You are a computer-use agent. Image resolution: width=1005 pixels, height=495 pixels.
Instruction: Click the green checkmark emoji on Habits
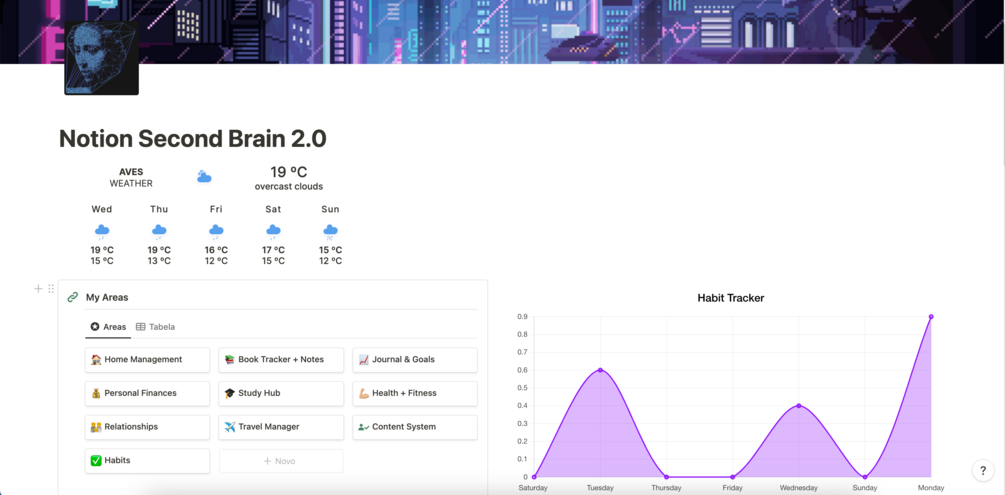click(96, 460)
